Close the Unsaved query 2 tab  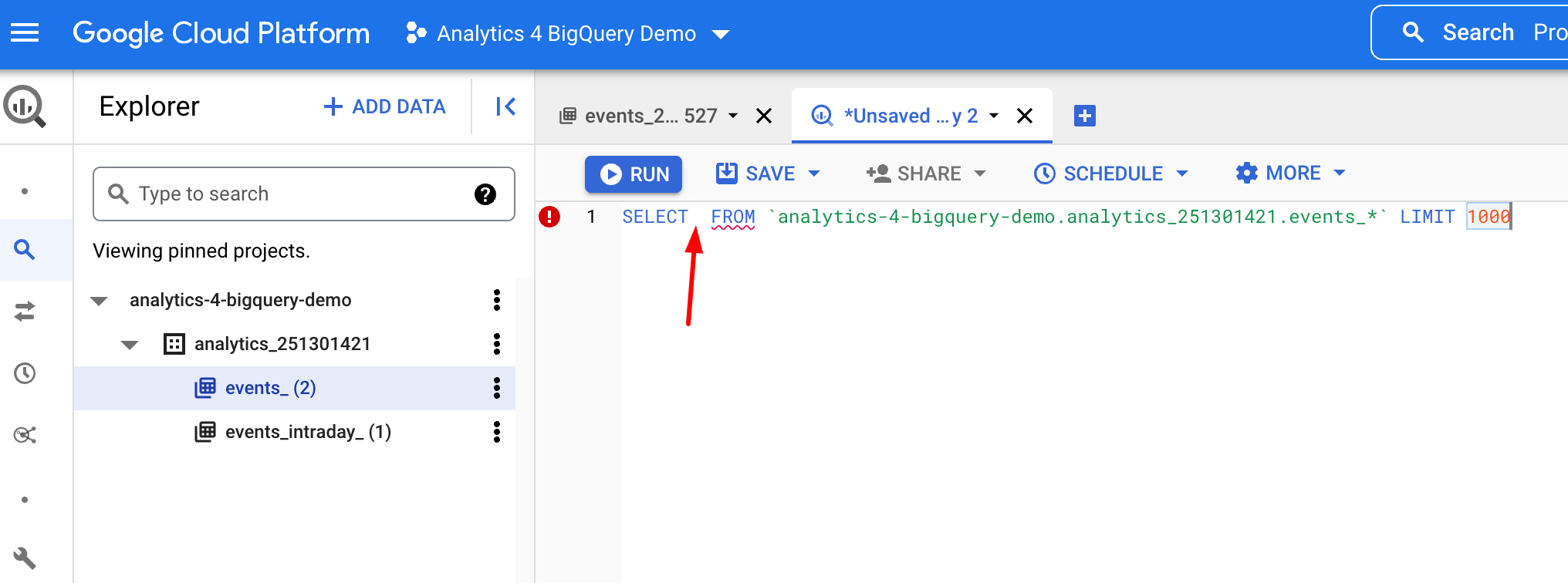pos(1025,116)
